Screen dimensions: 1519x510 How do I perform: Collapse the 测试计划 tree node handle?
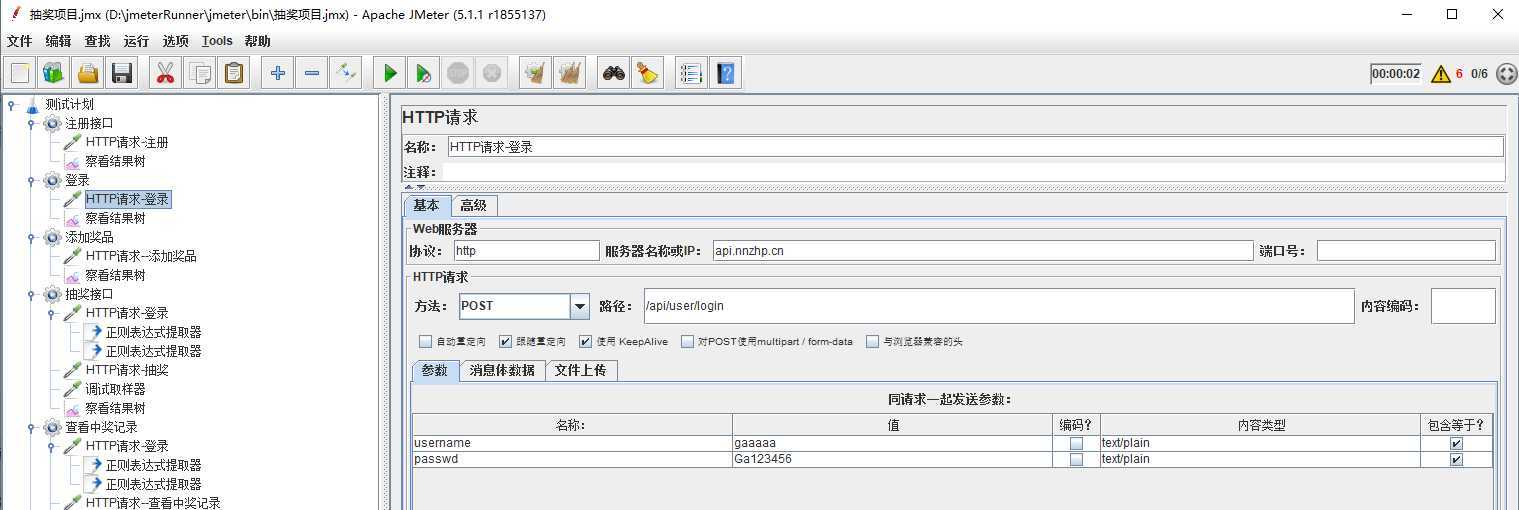point(11,104)
